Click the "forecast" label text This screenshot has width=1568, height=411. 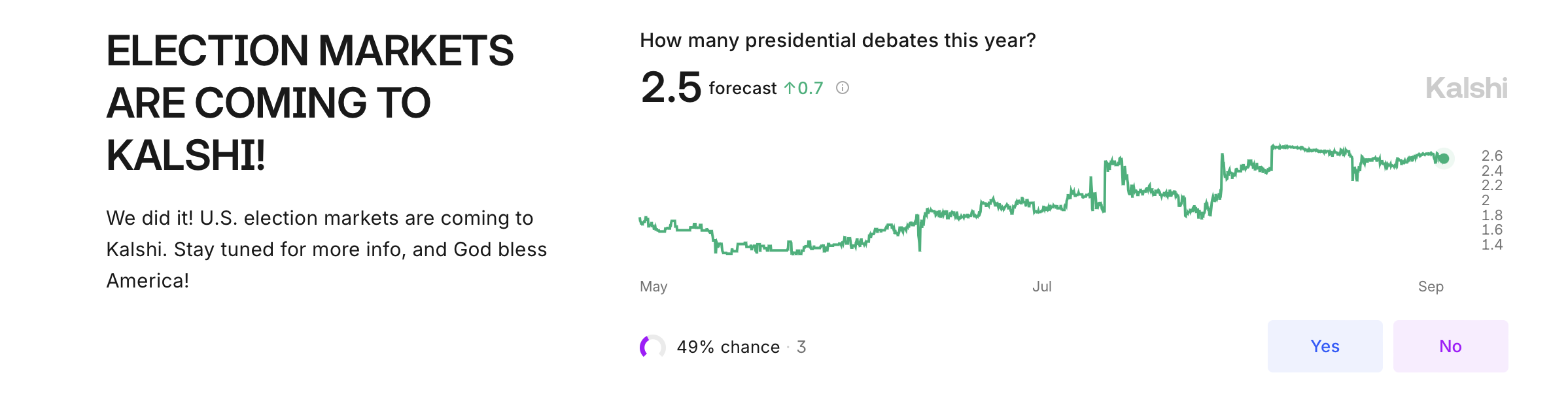pyautogui.click(x=742, y=88)
